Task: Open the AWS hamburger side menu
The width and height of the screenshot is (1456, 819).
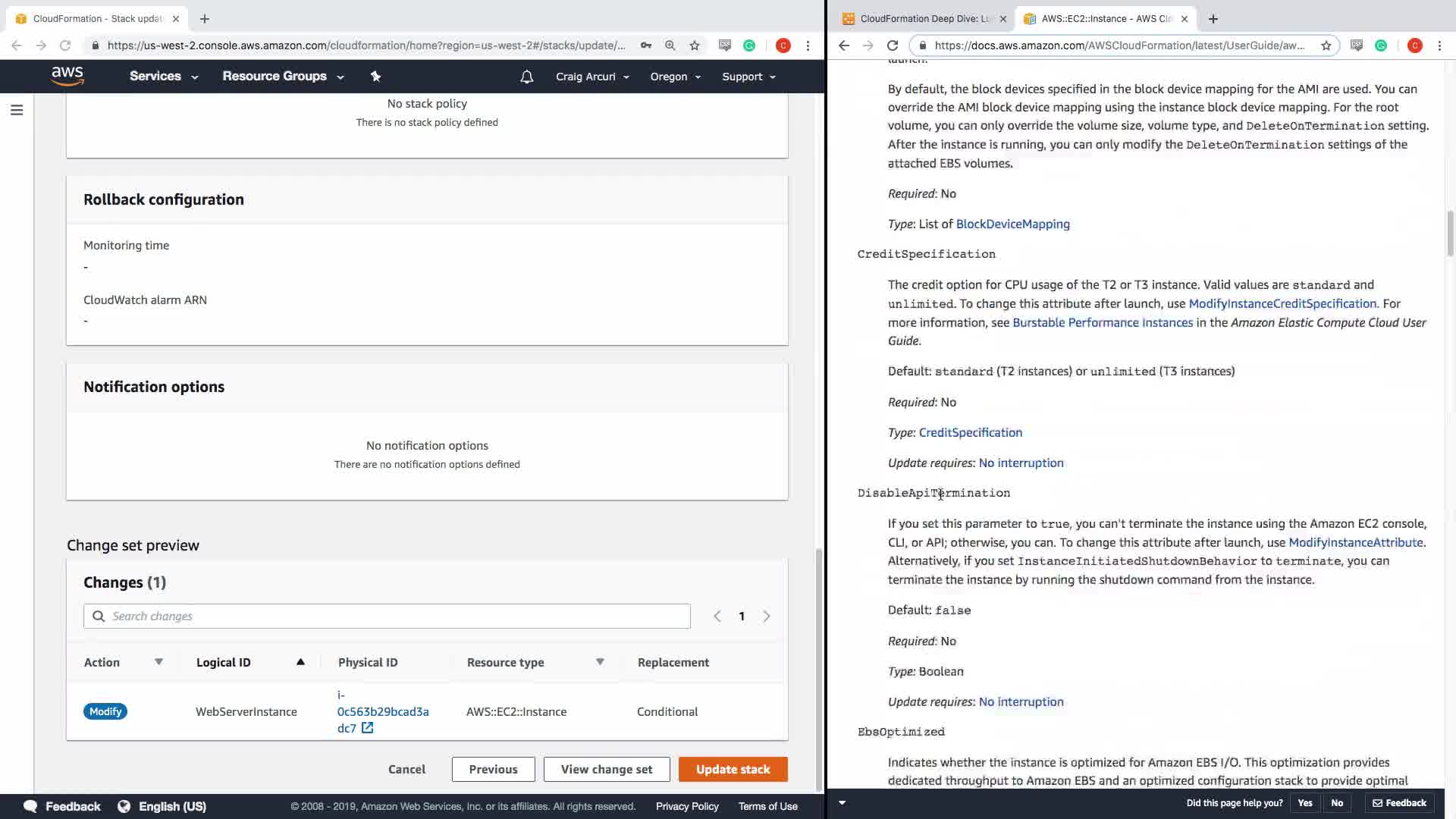Action: pos(17,111)
